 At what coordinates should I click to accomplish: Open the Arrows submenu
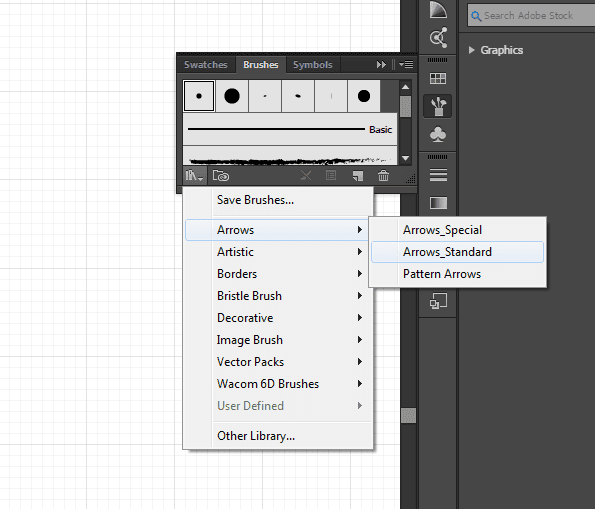[276, 230]
